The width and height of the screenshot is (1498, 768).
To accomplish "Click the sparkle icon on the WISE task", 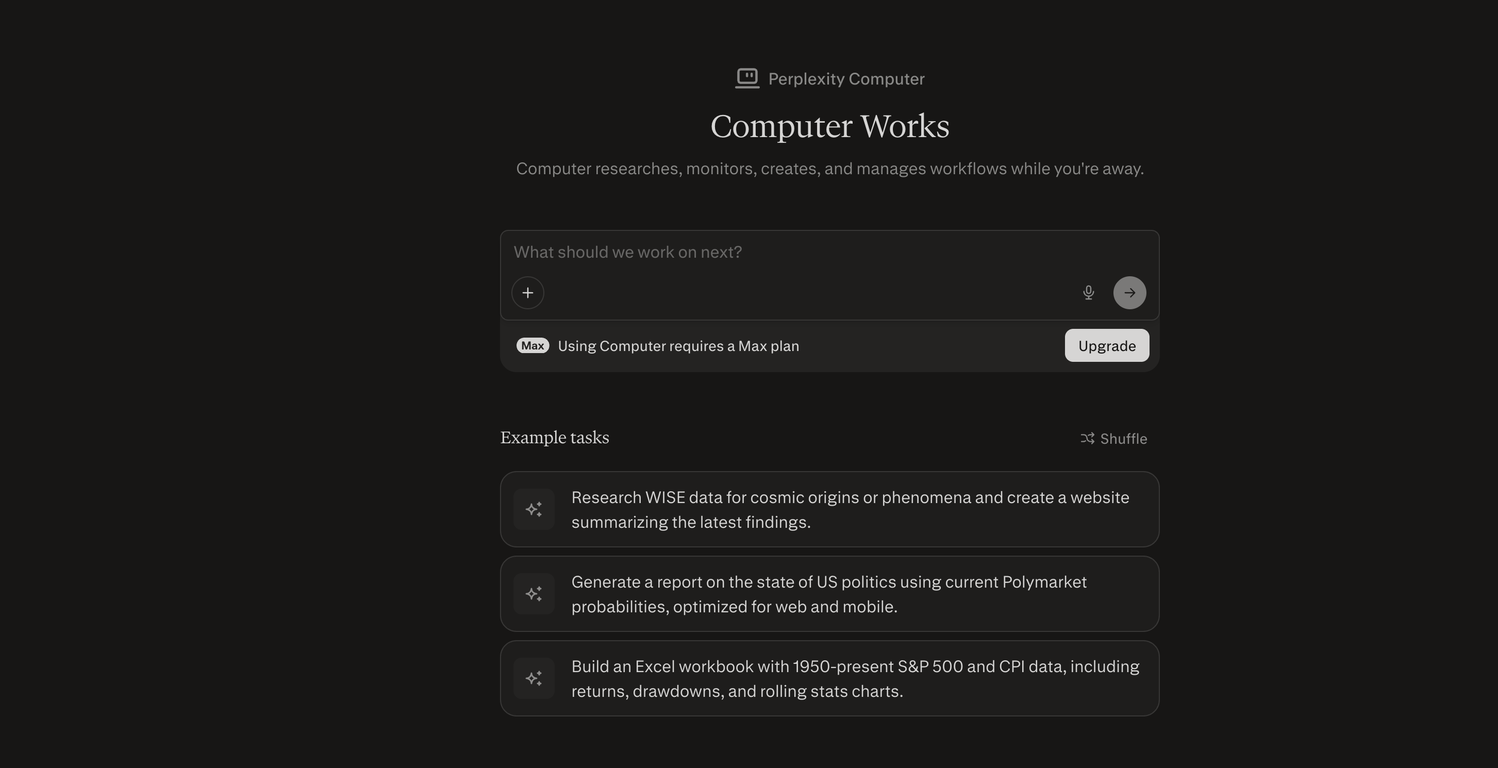I will (533, 508).
